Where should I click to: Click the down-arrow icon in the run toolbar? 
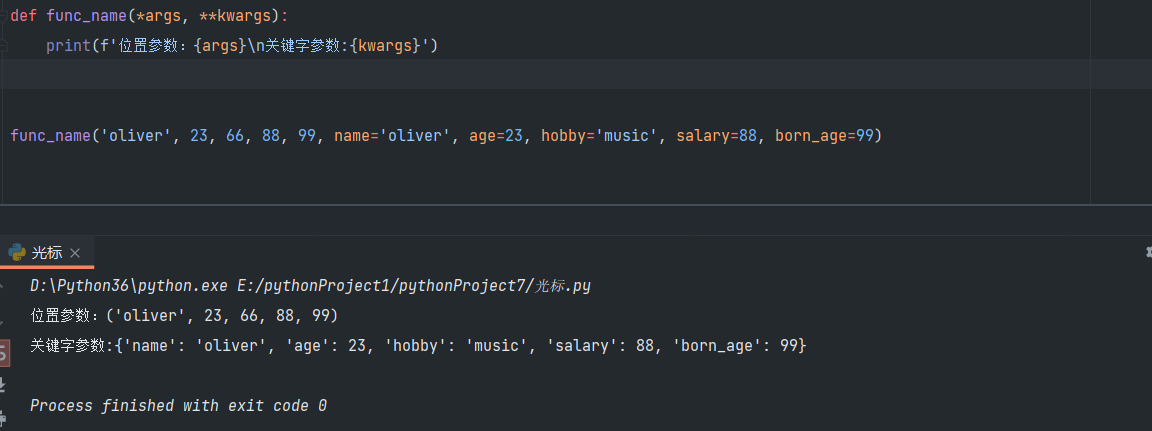(x=3, y=317)
